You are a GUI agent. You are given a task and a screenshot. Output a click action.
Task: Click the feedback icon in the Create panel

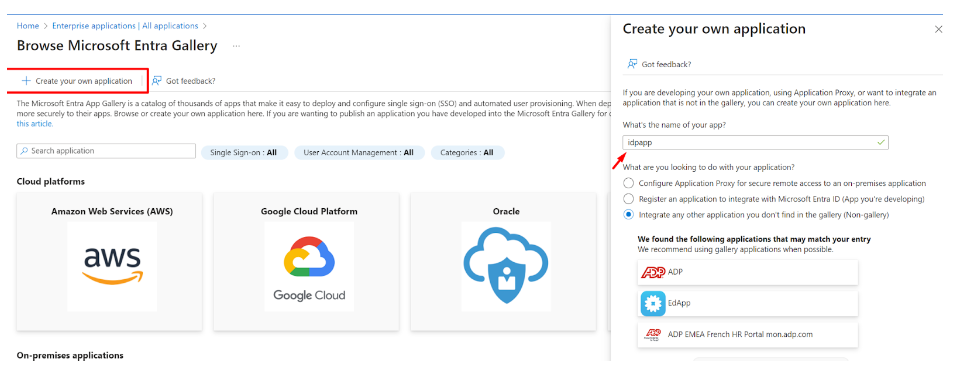[632, 64]
